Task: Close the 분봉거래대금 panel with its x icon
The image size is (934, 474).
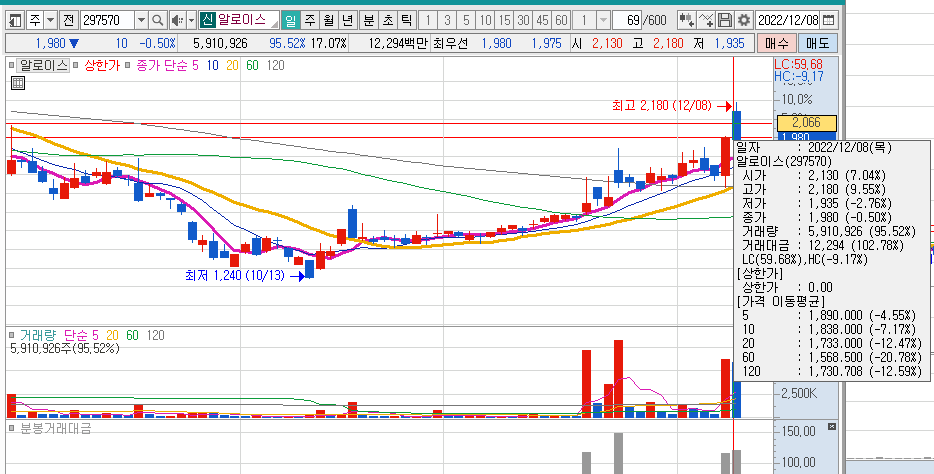Action: pos(832,426)
